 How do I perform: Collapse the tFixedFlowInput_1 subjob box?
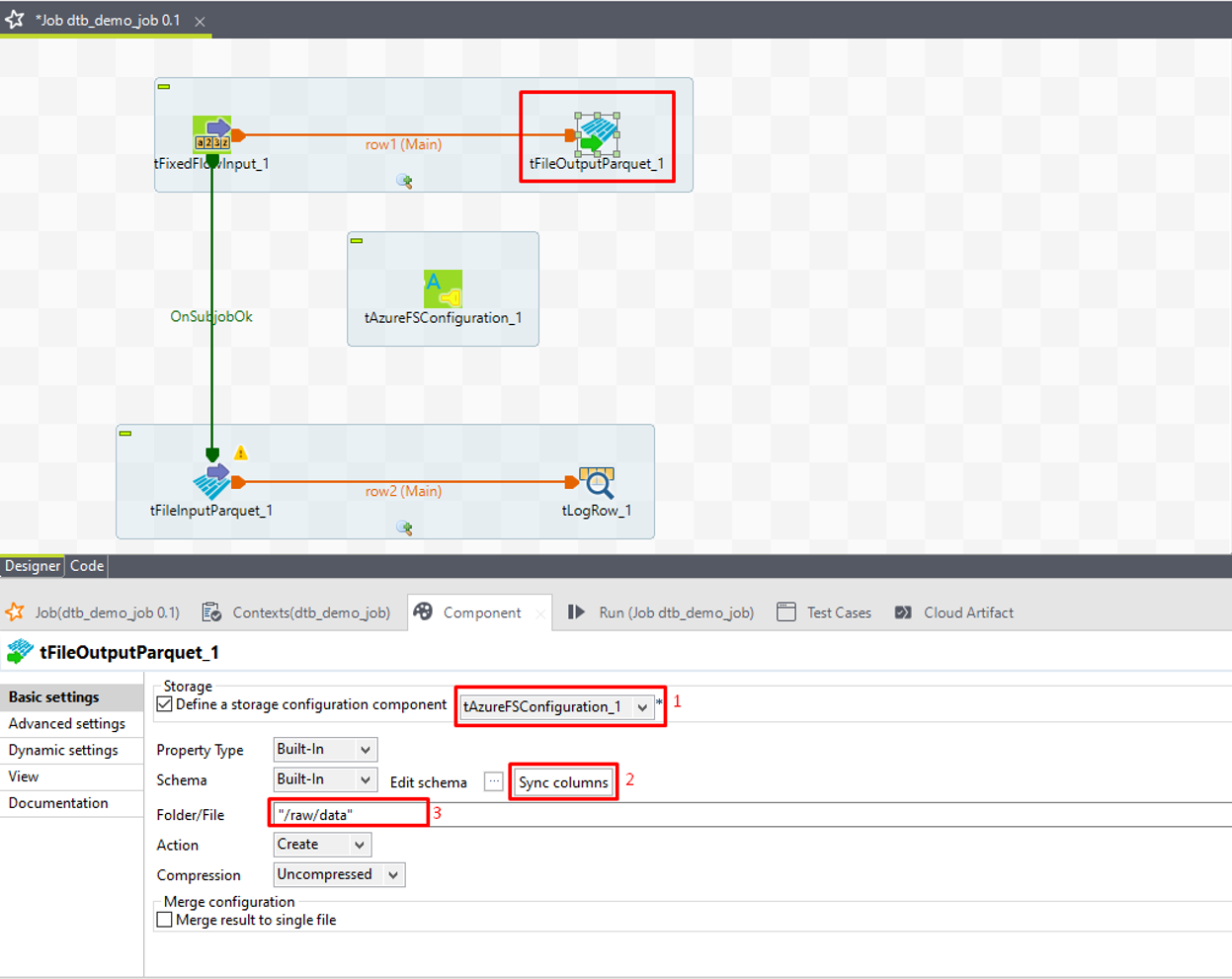pyautogui.click(x=164, y=87)
